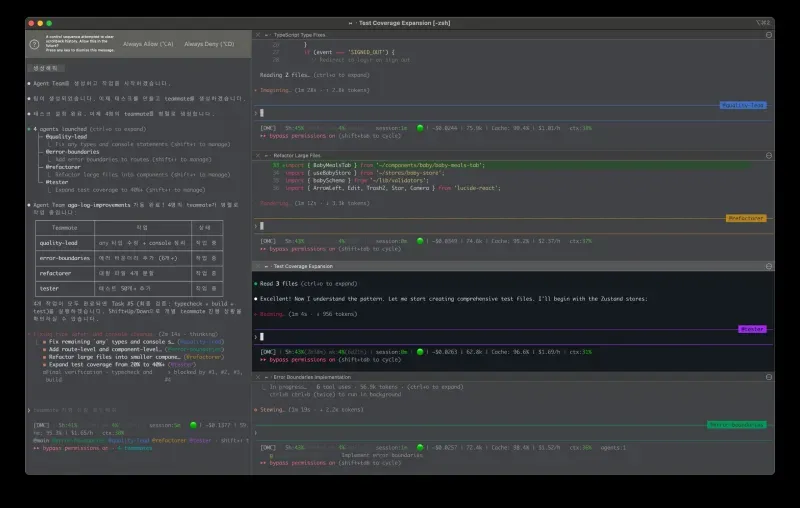Close the Refactor Large Files pane

click(x=258, y=156)
